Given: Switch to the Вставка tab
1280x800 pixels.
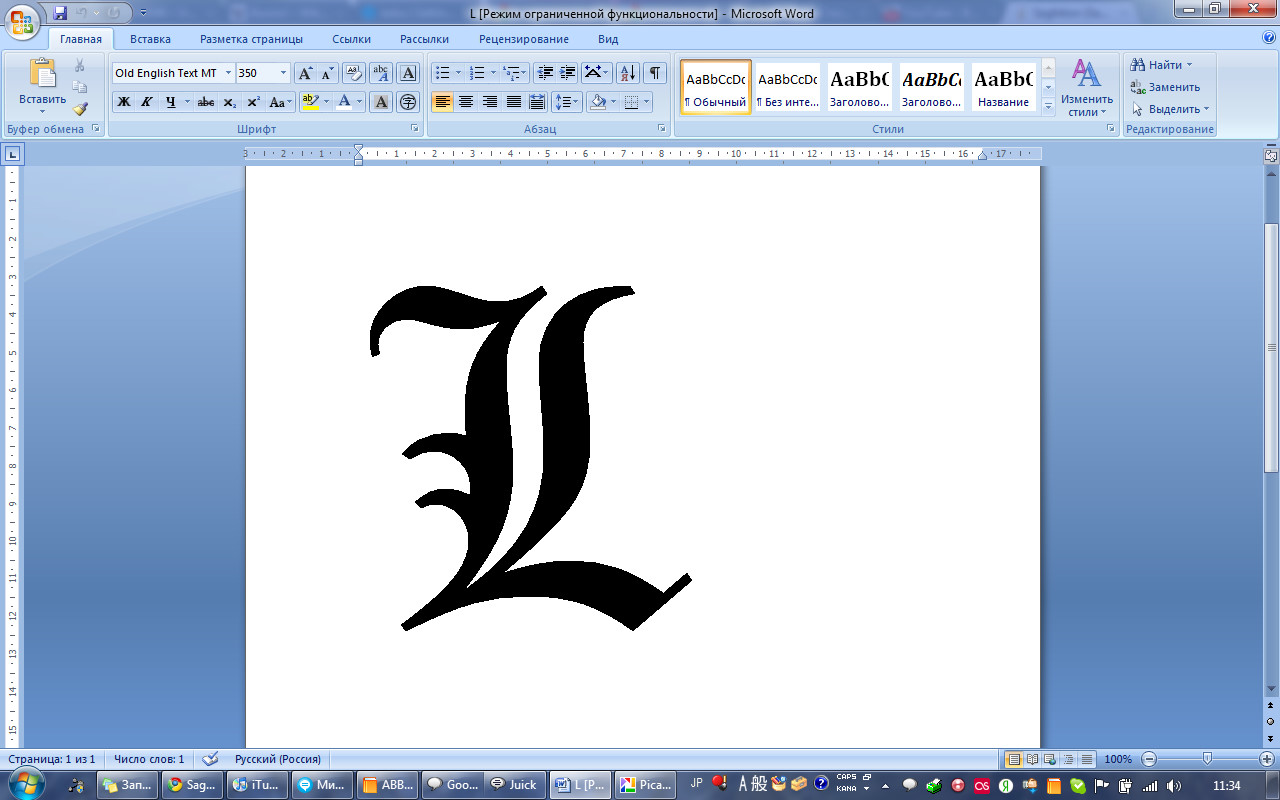Looking at the screenshot, I should (150, 39).
